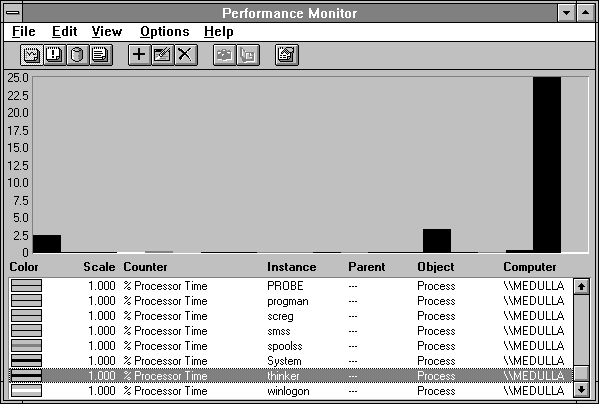600x404 pixels.
Task: Click the color swatch for thinker
Action: (26, 376)
